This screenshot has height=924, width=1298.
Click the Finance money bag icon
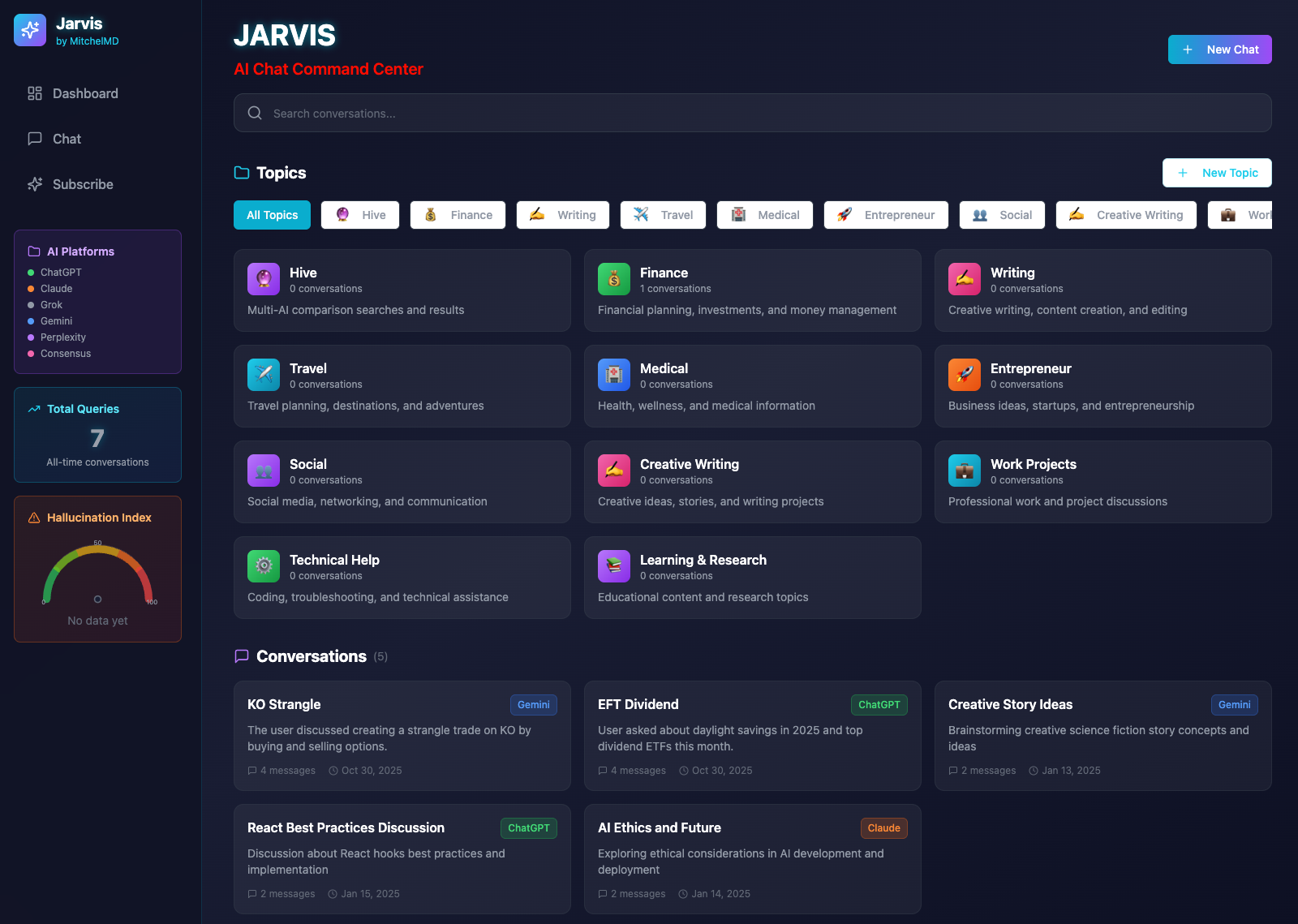pyautogui.click(x=614, y=278)
